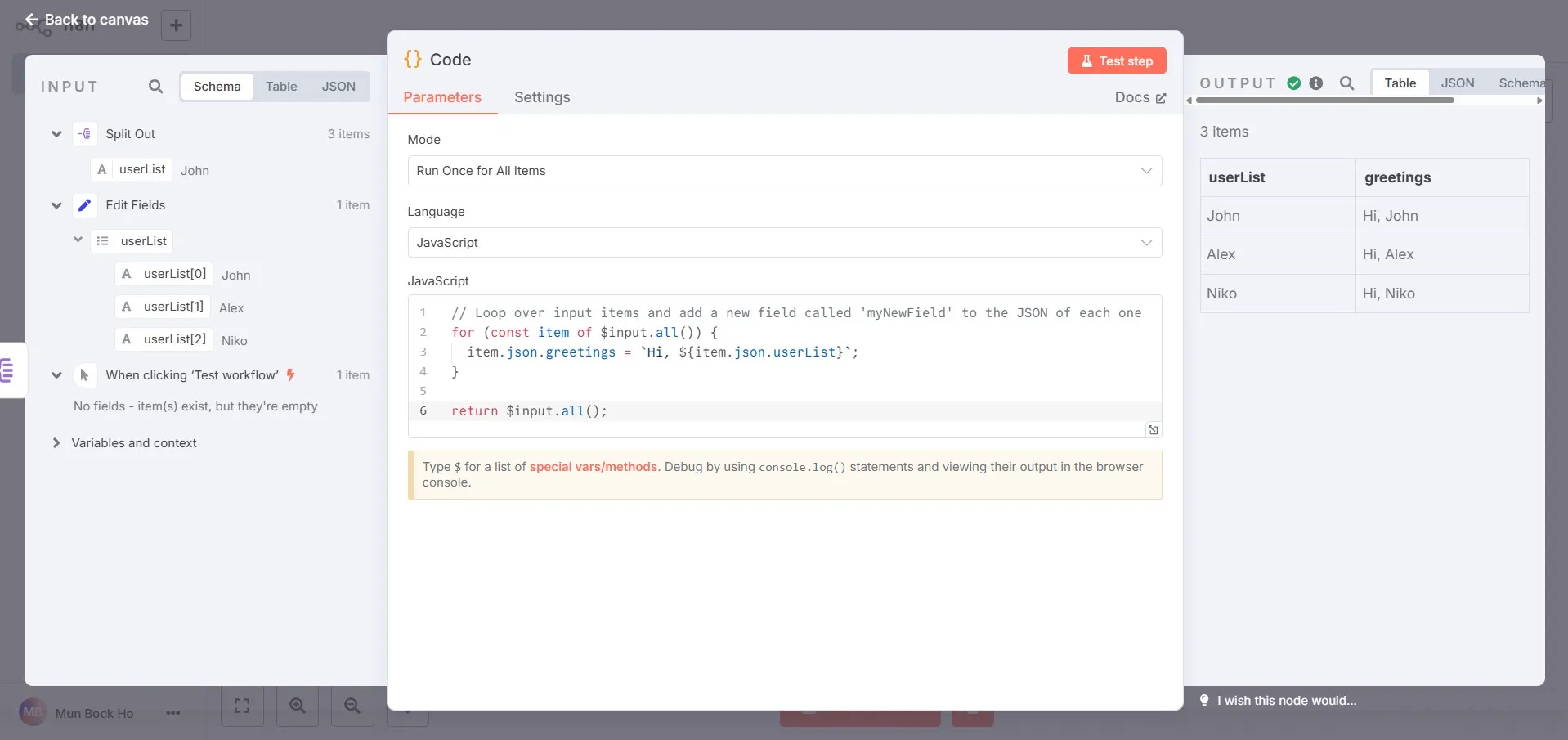Viewport: 1568px width, 740px height.
Task: Click the userList array list icon
Action: (x=102, y=240)
